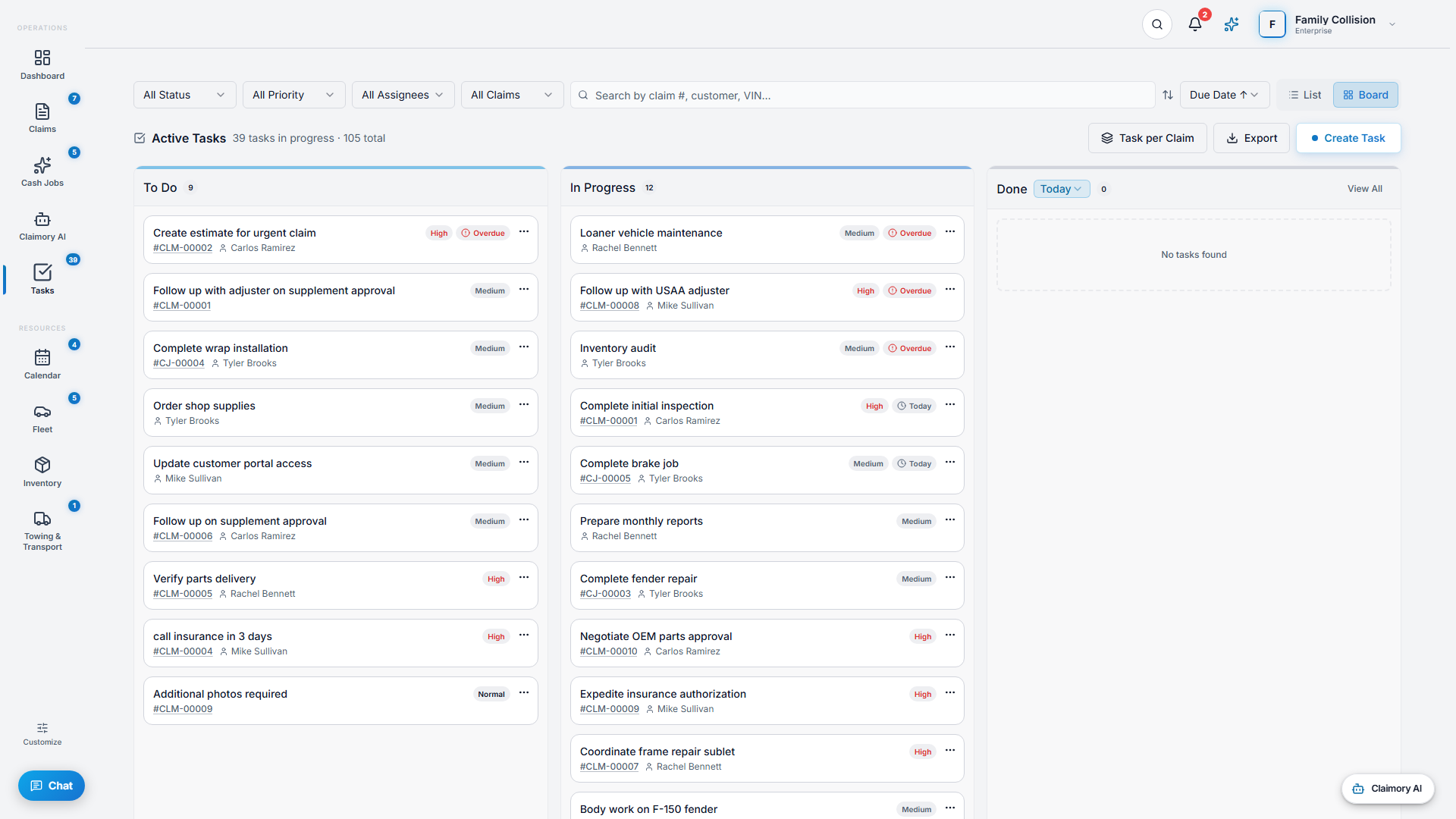Click the call insurance in 3 days task

[x=340, y=643]
